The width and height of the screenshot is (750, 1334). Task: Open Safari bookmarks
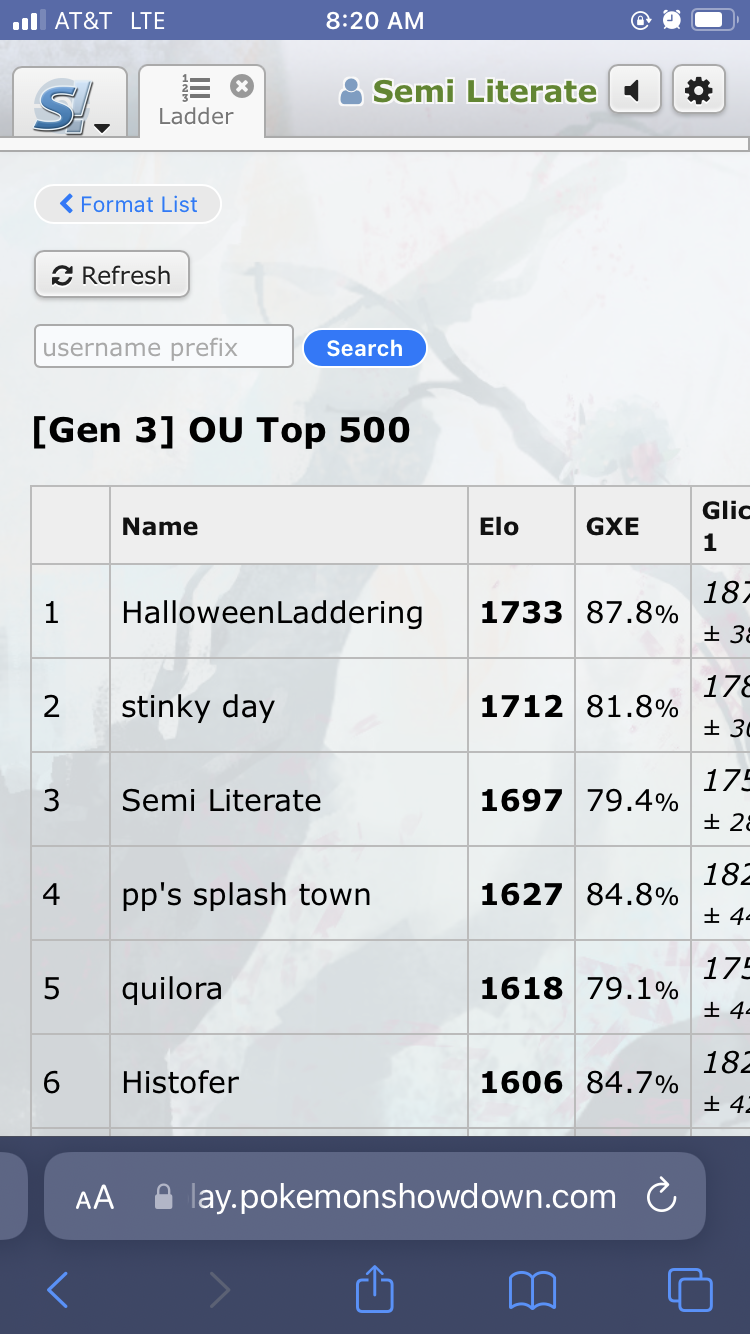click(532, 1290)
